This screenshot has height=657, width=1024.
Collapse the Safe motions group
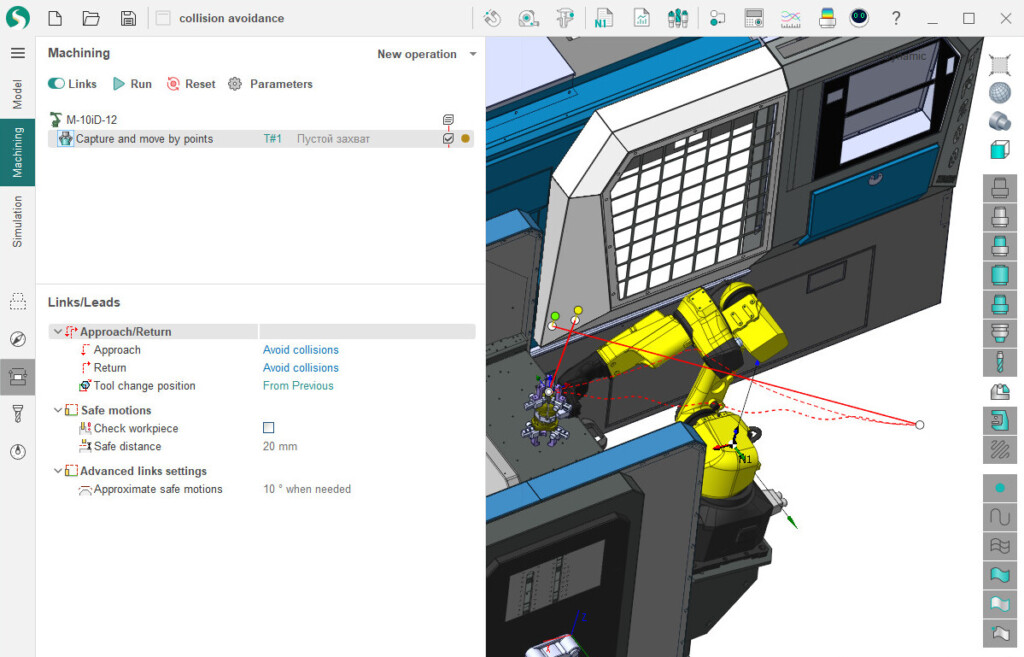pos(57,410)
